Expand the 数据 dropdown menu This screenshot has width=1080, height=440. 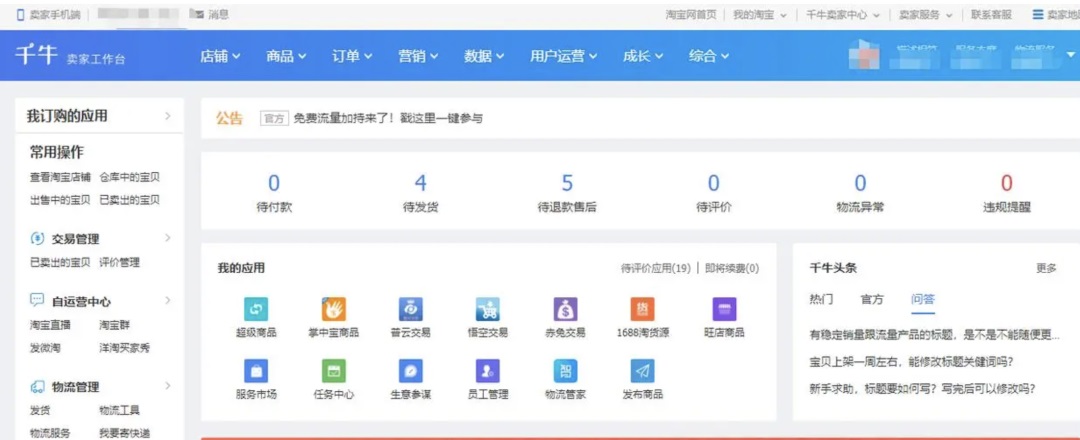484,56
